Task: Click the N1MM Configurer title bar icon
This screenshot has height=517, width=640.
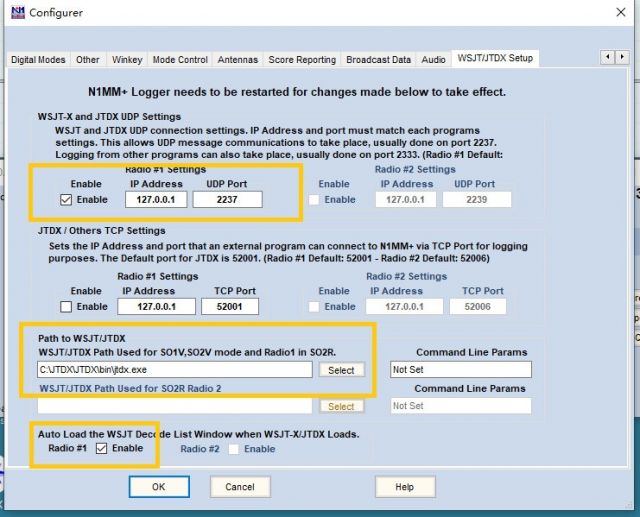Action: coord(18,12)
